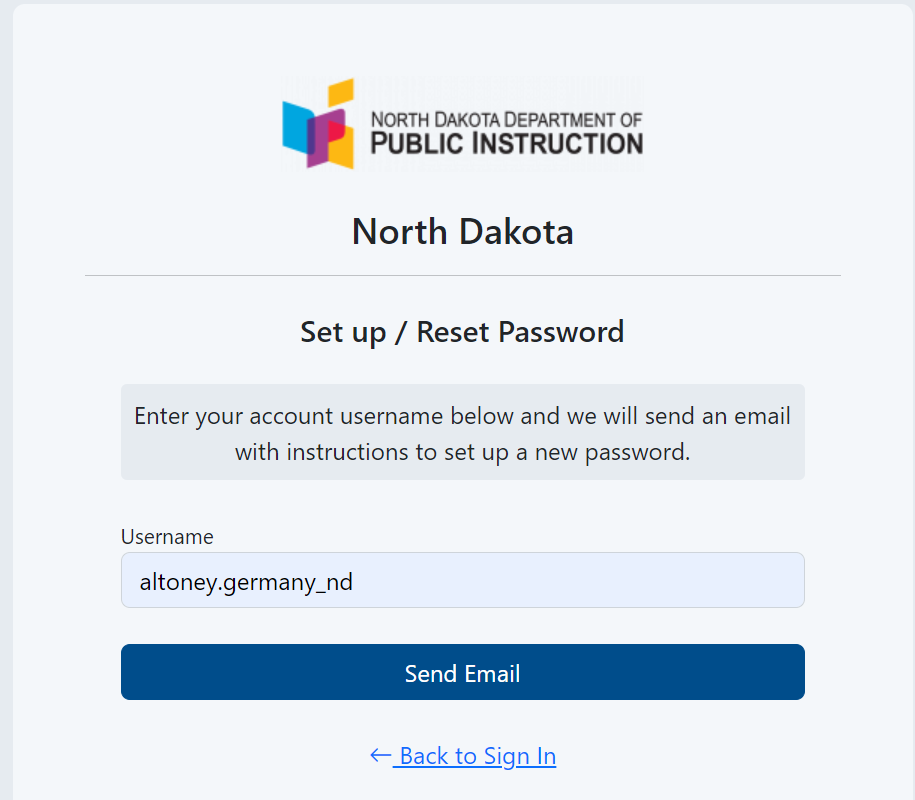This screenshot has height=800, width=915.
Task: Click the "Set up / Reset Password" heading
Action: 462,332
